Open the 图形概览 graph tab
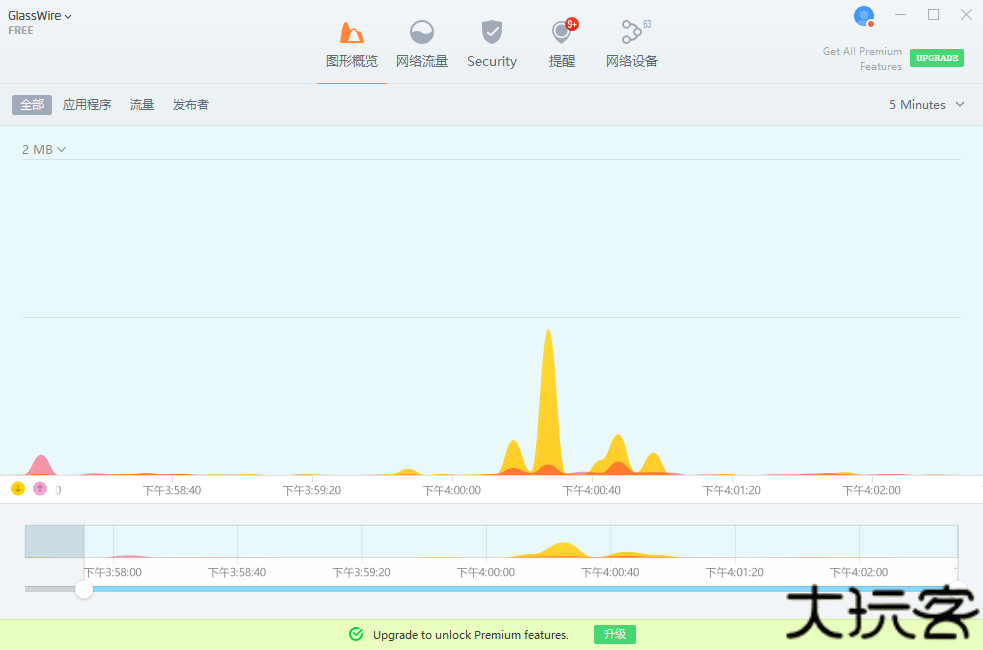 click(352, 45)
